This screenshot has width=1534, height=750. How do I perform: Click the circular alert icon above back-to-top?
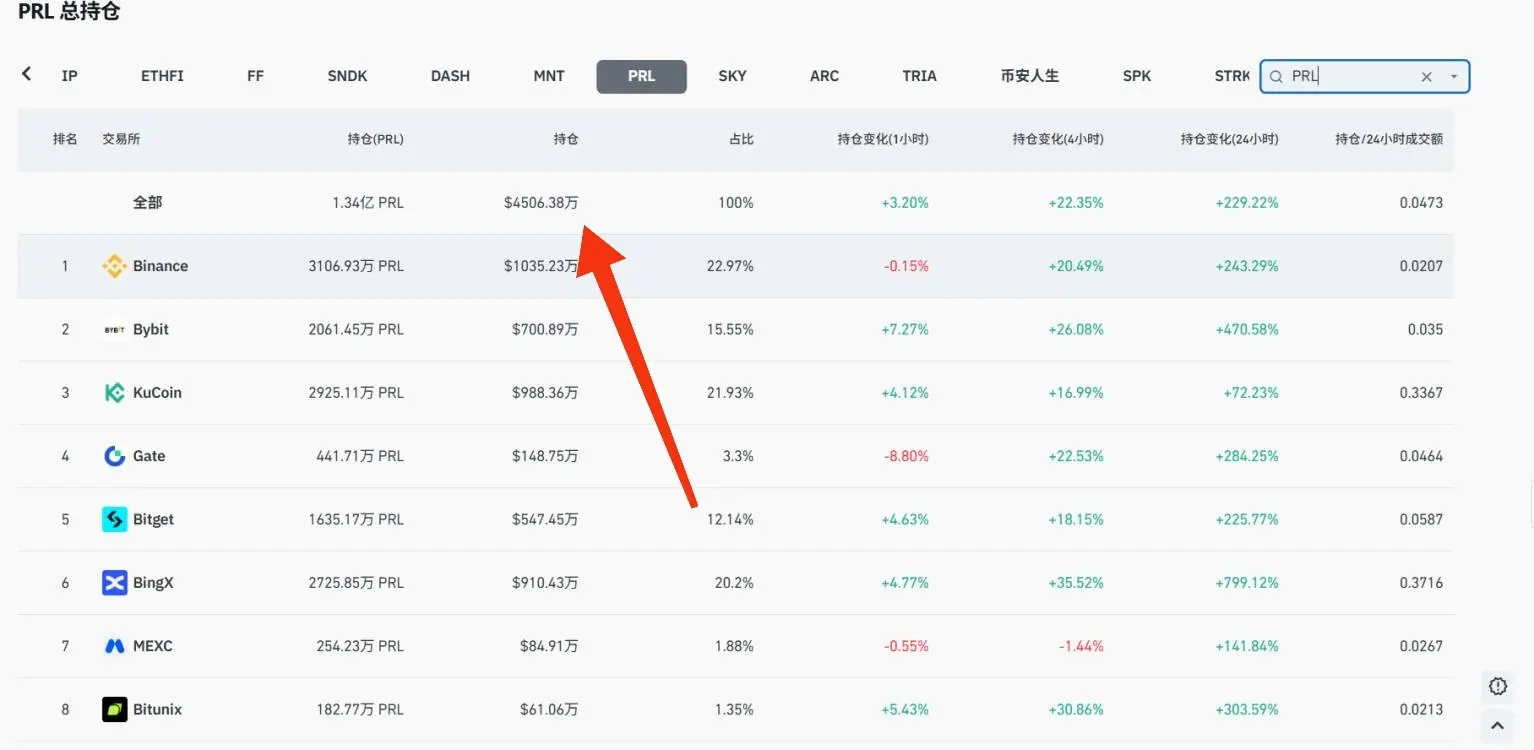(1497, 686)
